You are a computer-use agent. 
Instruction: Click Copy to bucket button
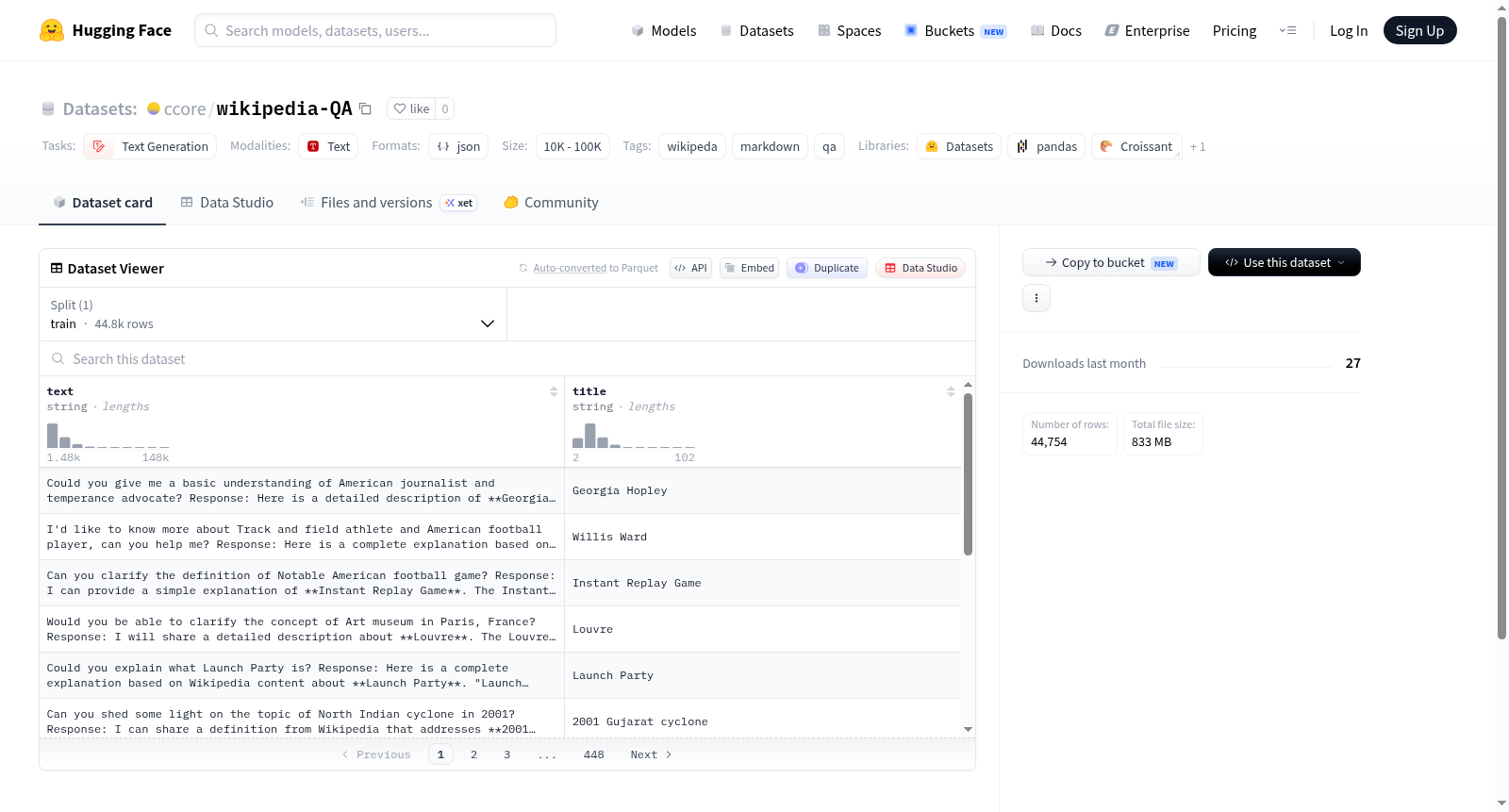click(x=1111, y=262)
